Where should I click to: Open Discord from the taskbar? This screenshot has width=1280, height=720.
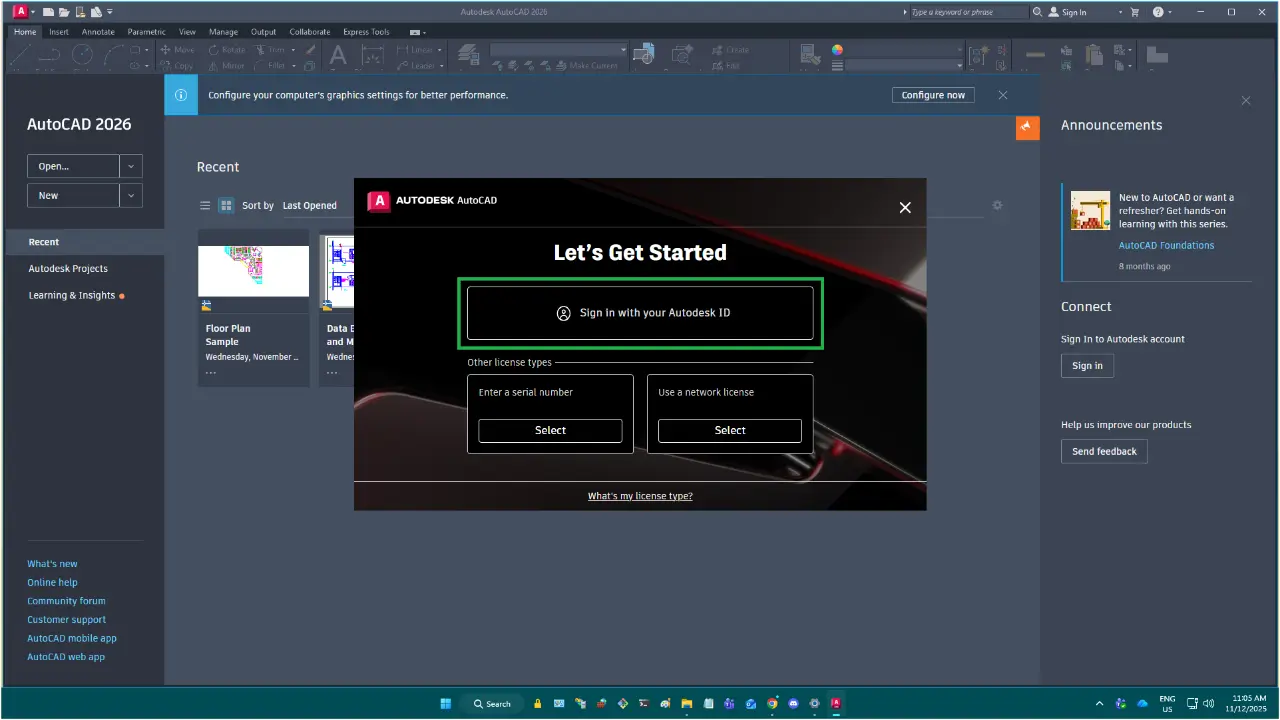pos(793,704)
